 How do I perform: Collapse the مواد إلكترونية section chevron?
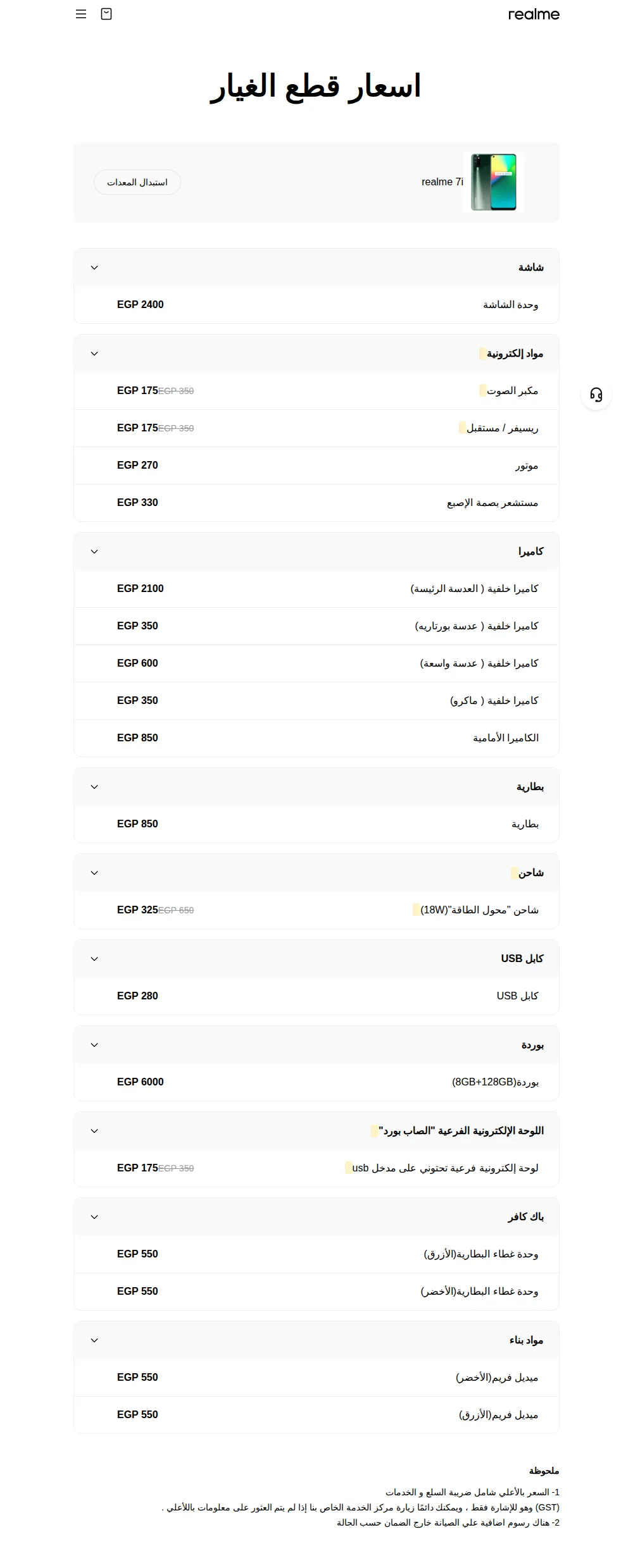coord(94,354)
